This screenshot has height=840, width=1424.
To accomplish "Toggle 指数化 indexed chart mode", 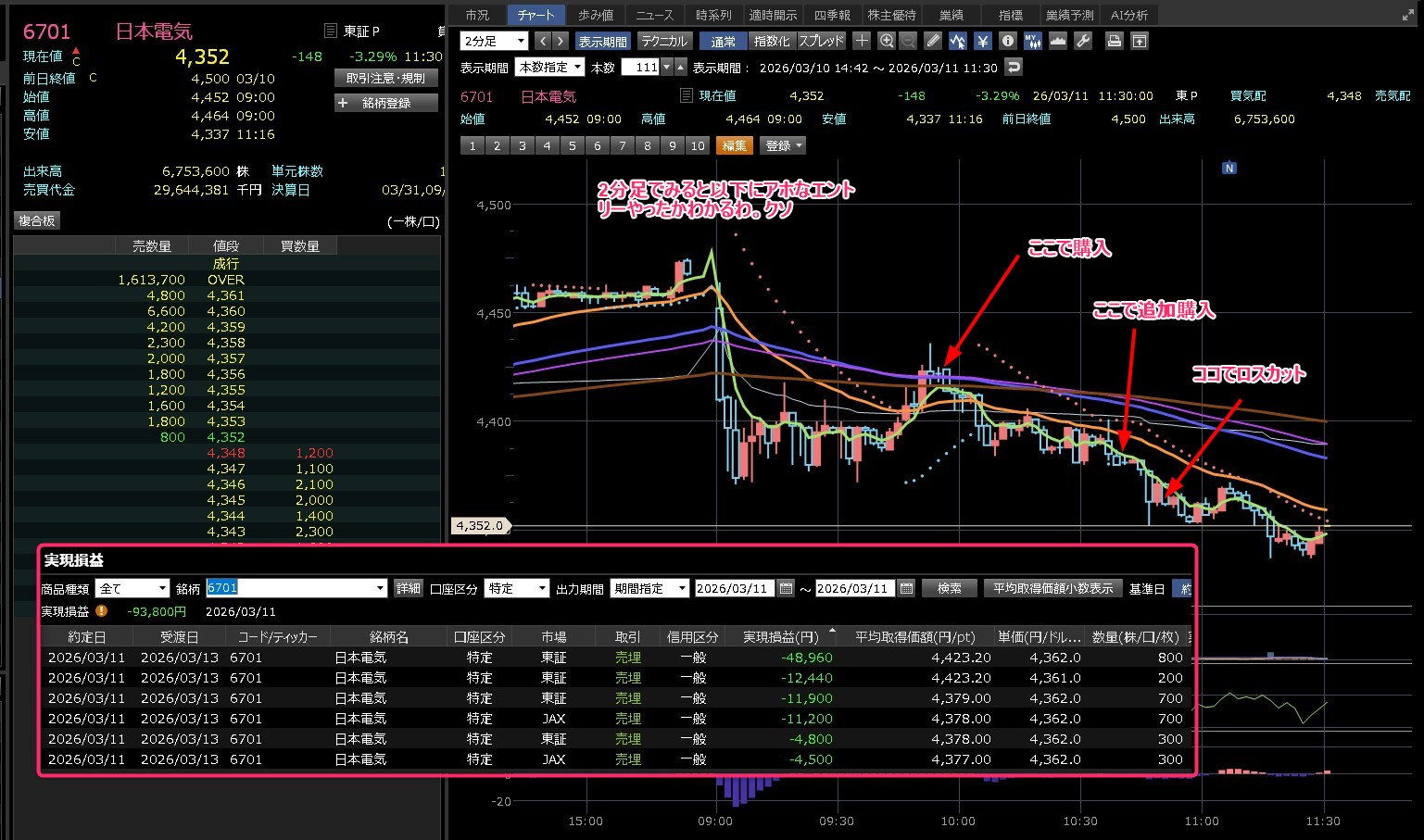I will coord(771,41).
